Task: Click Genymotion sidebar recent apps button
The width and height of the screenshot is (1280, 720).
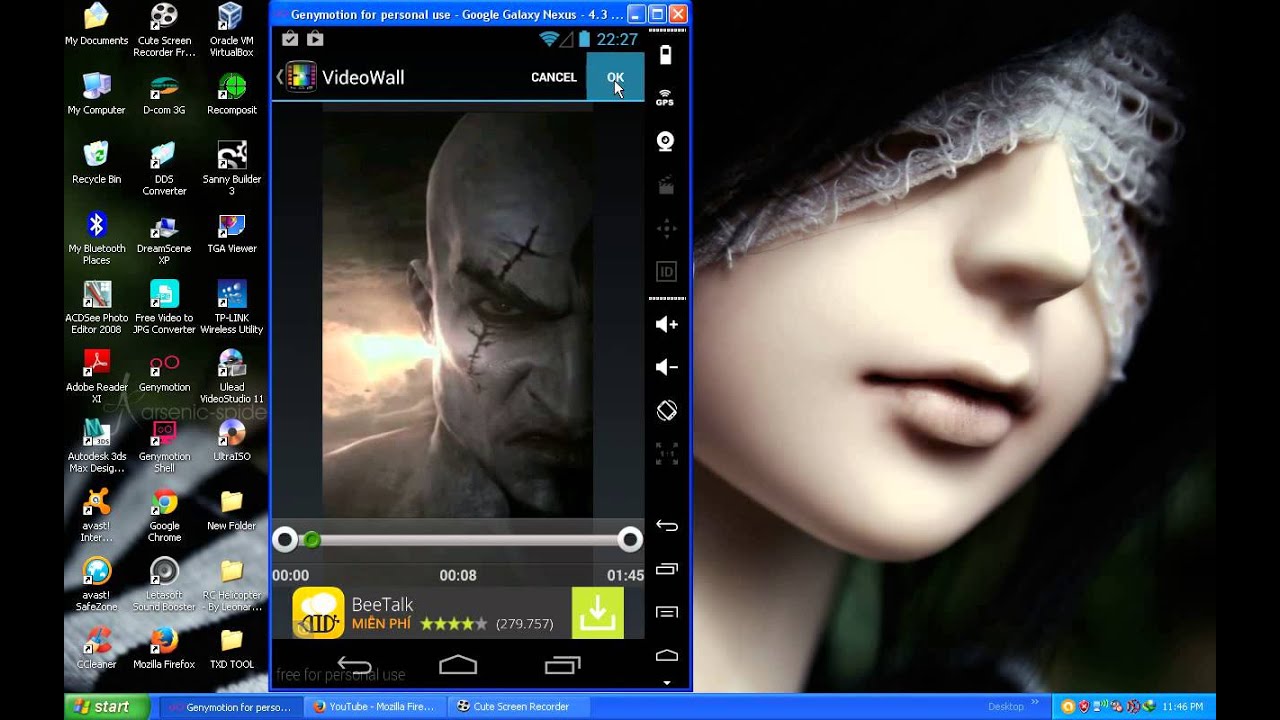Action: point(666,569)
